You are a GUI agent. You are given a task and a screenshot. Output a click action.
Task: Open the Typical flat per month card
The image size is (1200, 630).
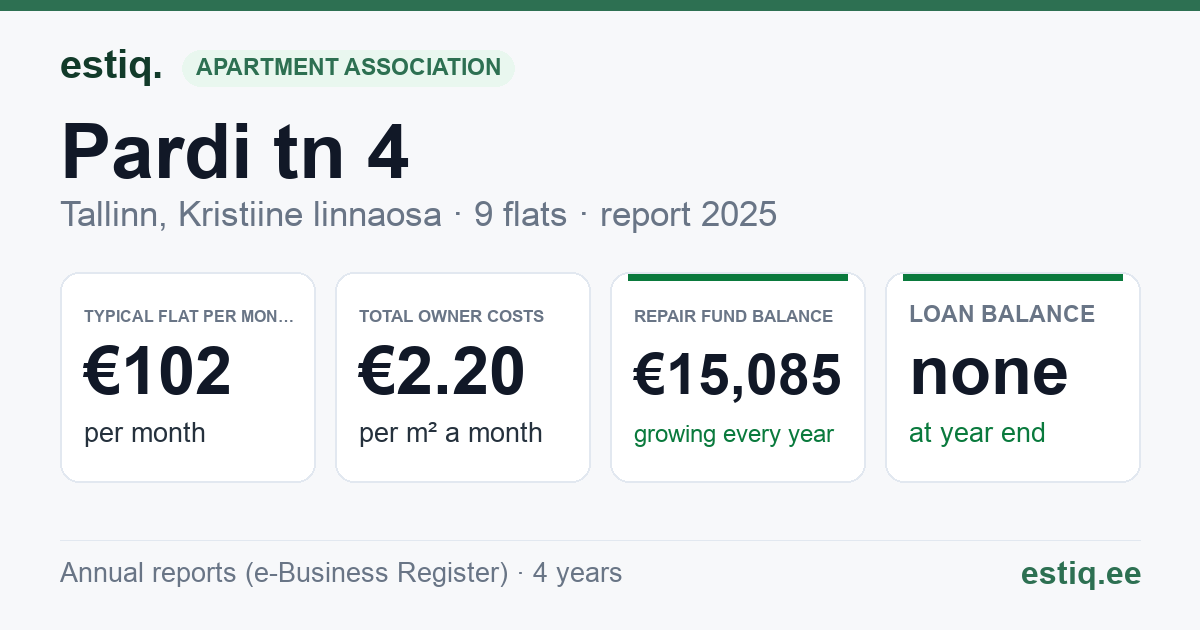coord(188,377)
